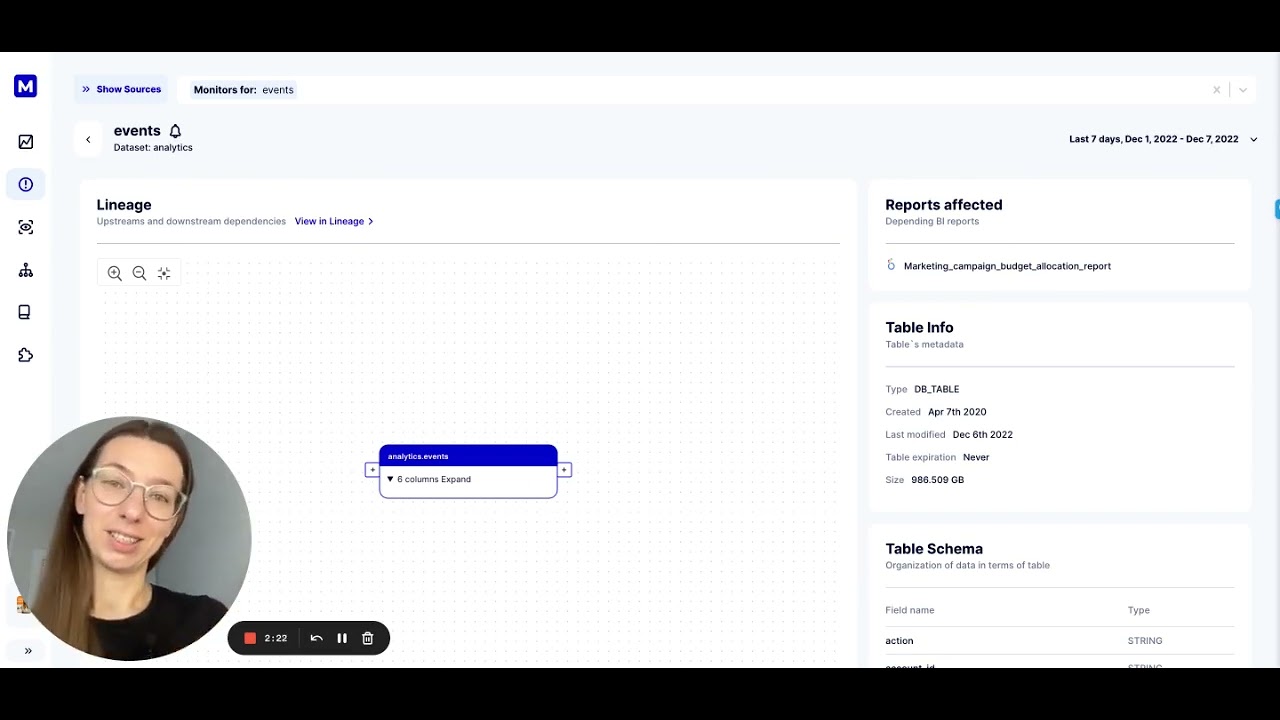The width and height of the screenshot is (1280, 720).
Task: Fit lineage graph to view icon
Action: (164, 273)
